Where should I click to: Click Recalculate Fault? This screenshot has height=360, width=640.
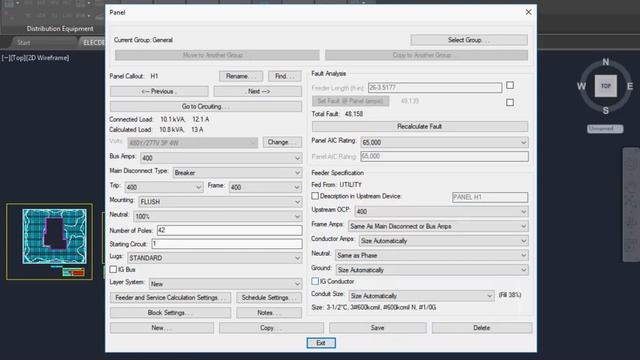[420, 127]
